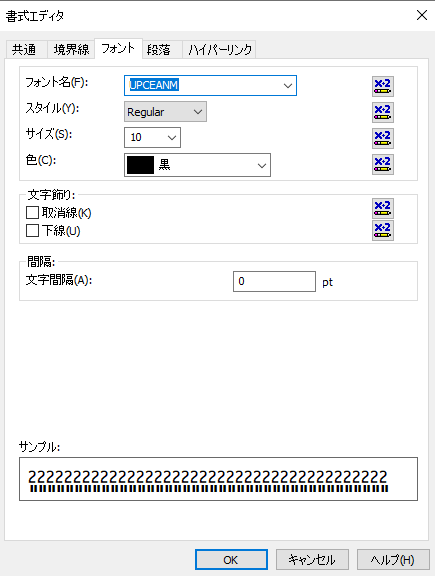Open formula editor for 下線 row
The image size is (435, 576).
click(383, 230)
